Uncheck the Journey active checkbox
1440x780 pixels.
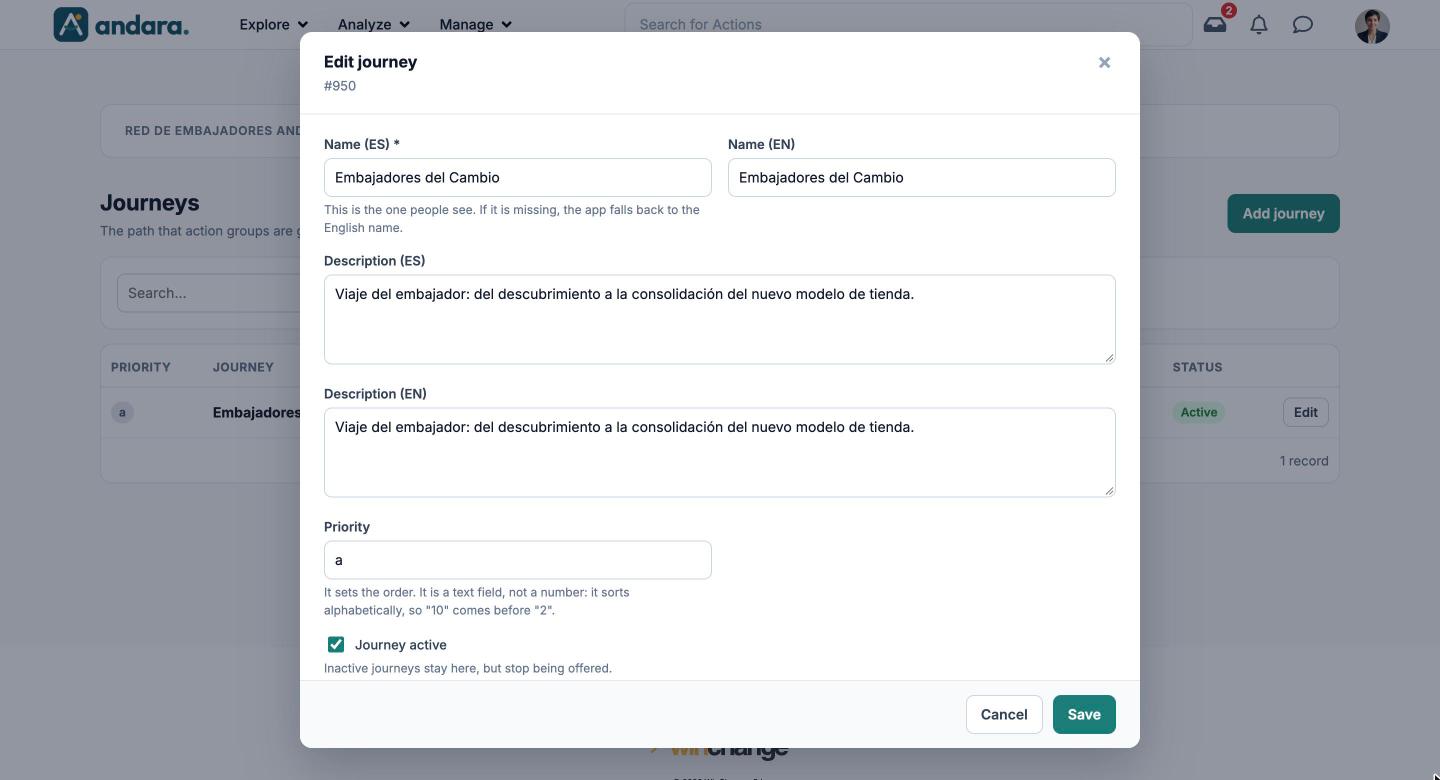coord(336,645)
